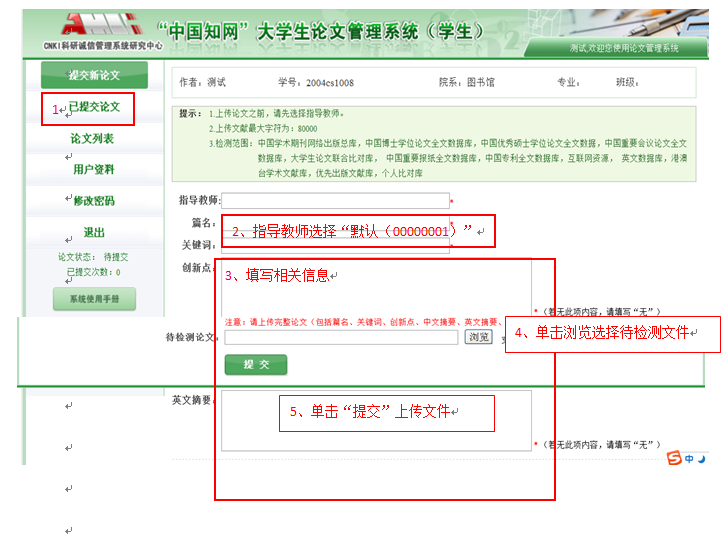Click the 院系：图书馆 text

(x=467, y=82)
